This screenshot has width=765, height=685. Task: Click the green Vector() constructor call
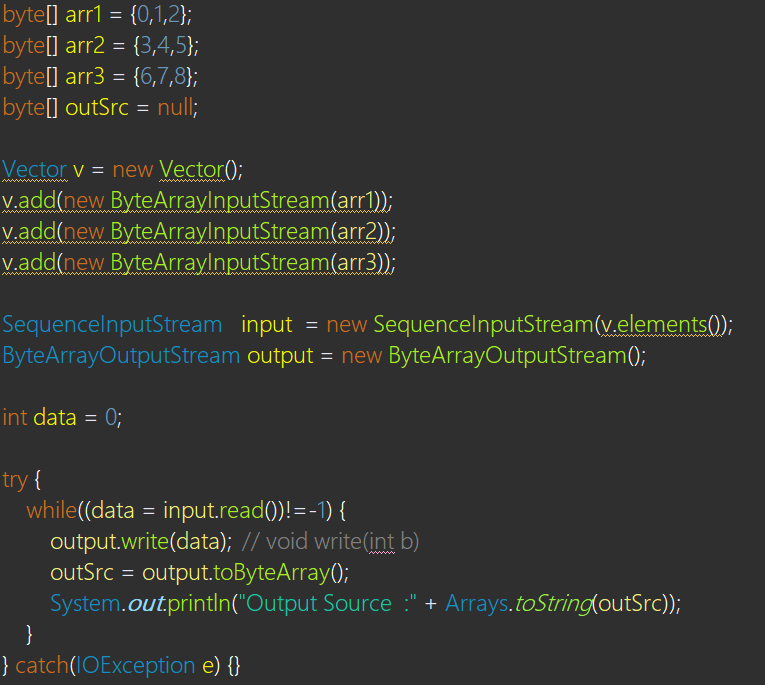pos(199,170)
